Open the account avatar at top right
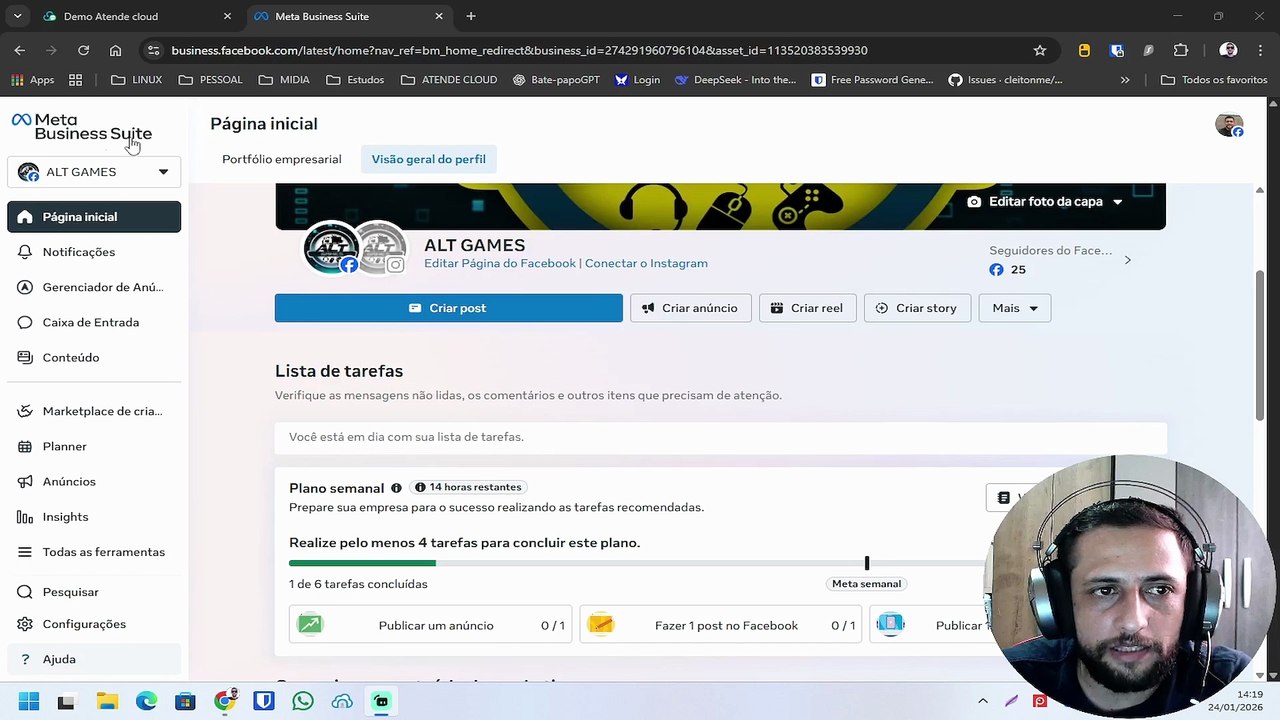The height and width of the screenshot is (720, 1280). click(1229, 125)
